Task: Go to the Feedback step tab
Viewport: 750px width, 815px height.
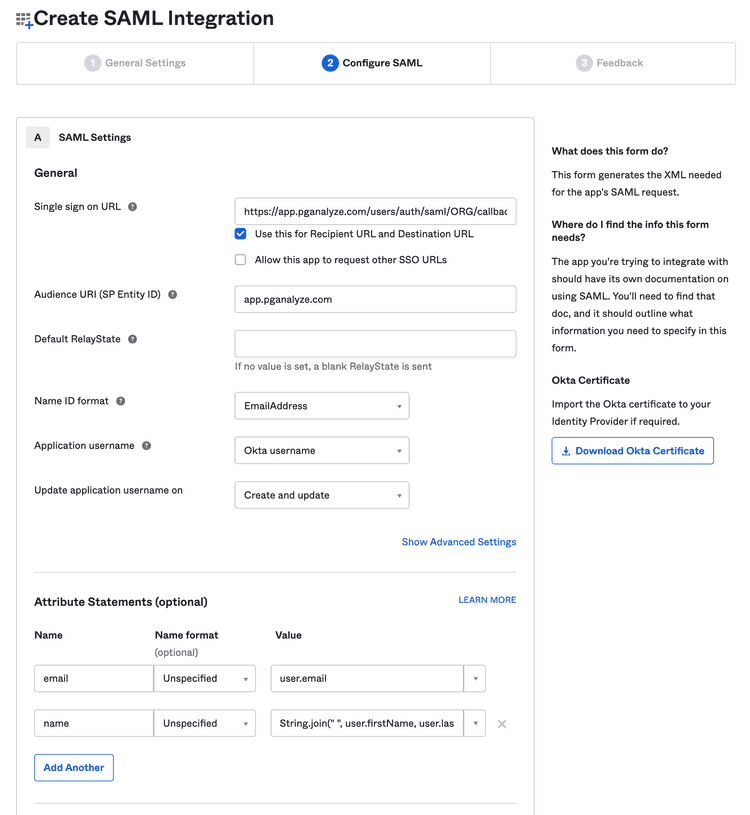Action: 613,63
